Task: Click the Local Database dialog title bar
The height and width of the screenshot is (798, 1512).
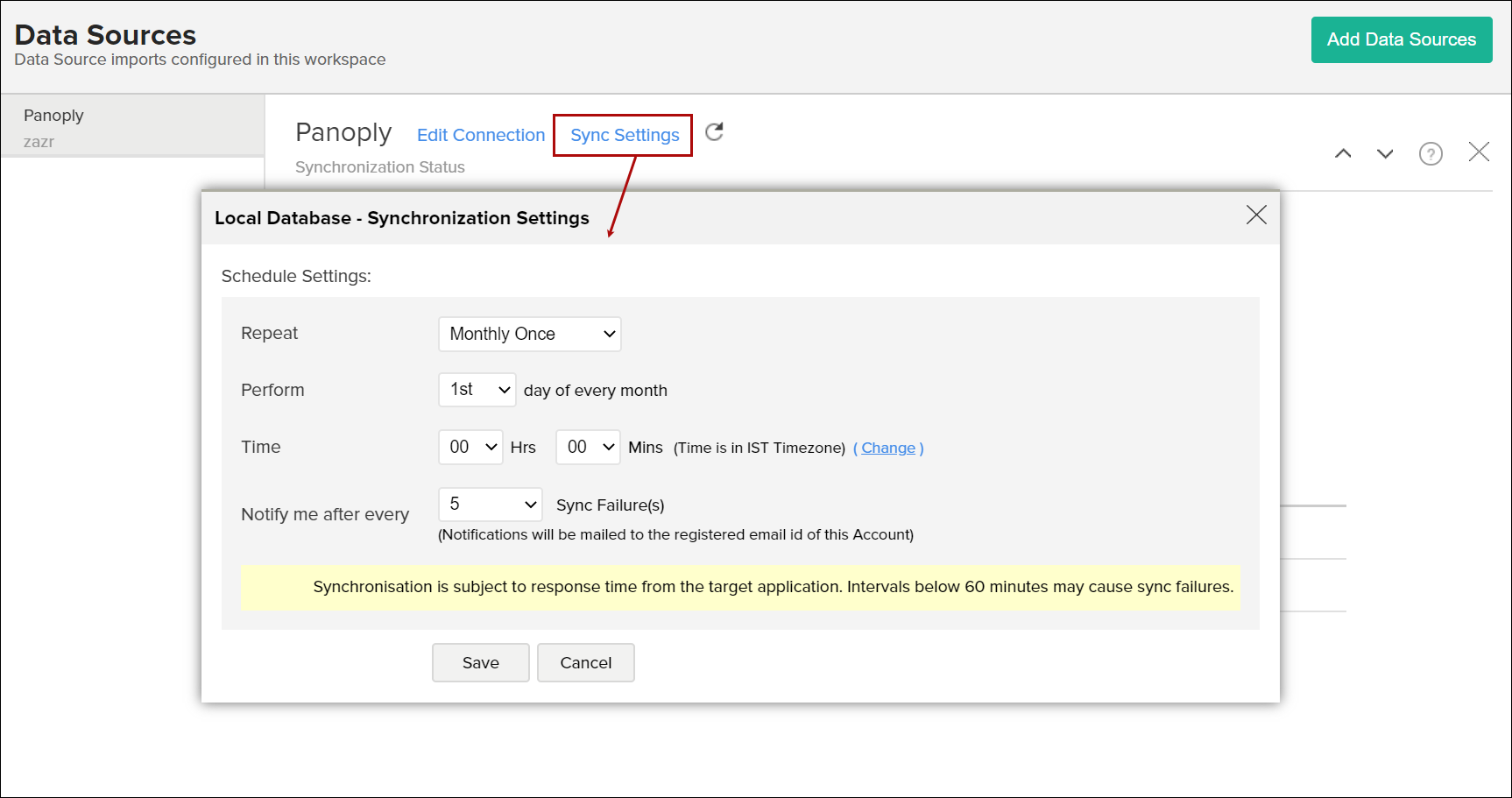Action: click(701, 218)
